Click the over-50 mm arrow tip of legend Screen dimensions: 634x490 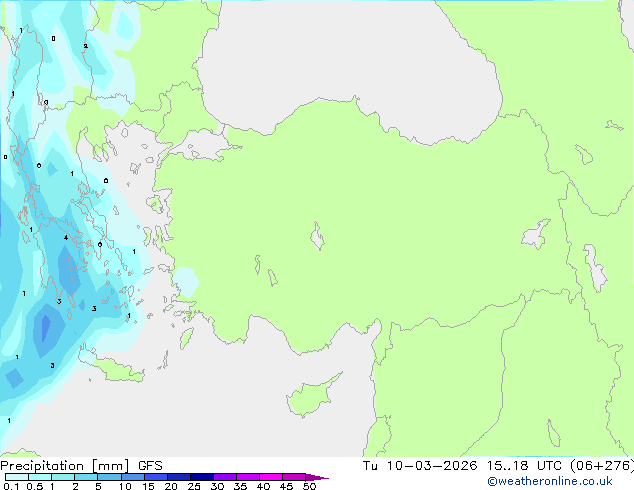click(x=317, y=477)
